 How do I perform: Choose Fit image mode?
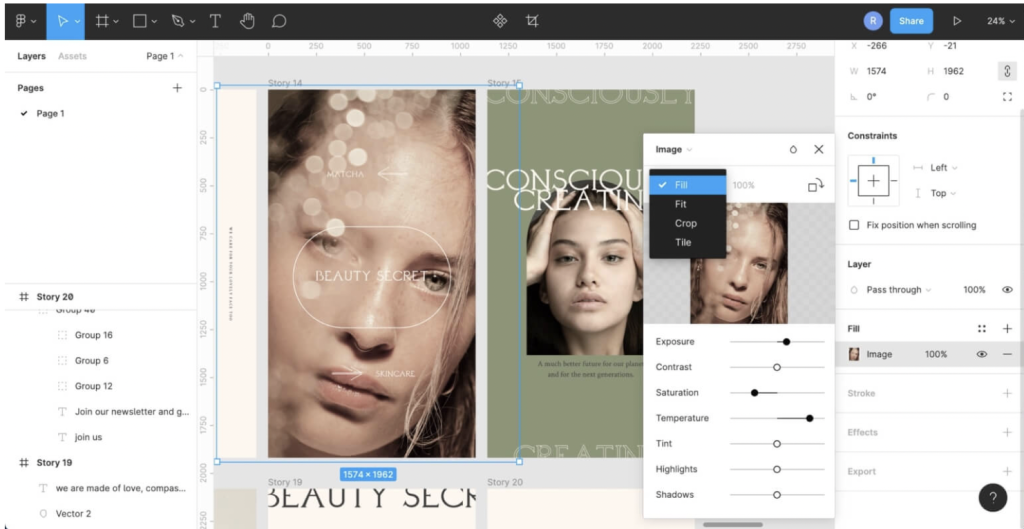688,204
